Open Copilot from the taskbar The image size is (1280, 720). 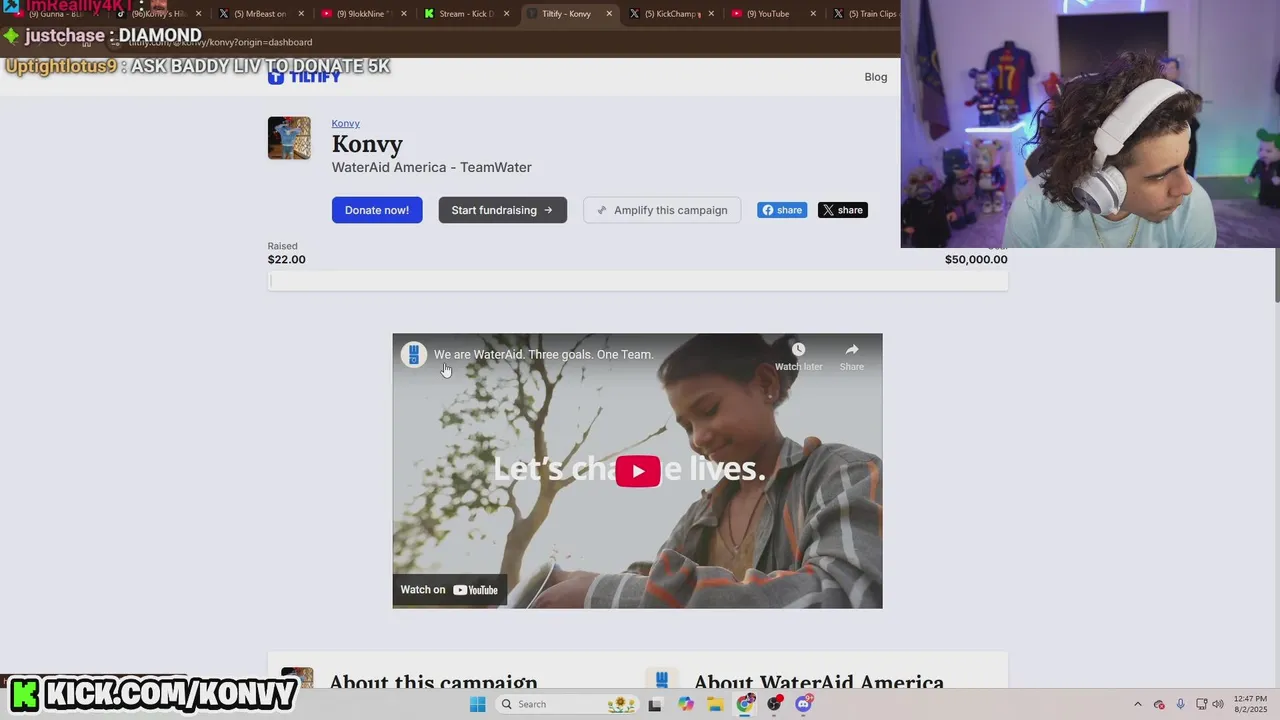coord(686,704)
